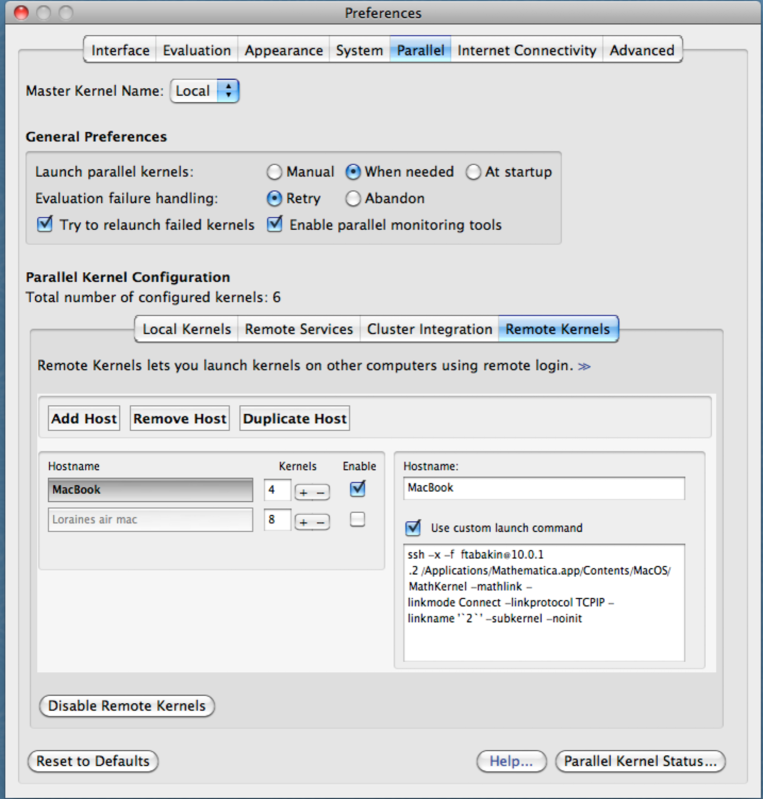The image size is (763, 799).
Task: Click Disable Remote Kernels
Action: (126, 706)
